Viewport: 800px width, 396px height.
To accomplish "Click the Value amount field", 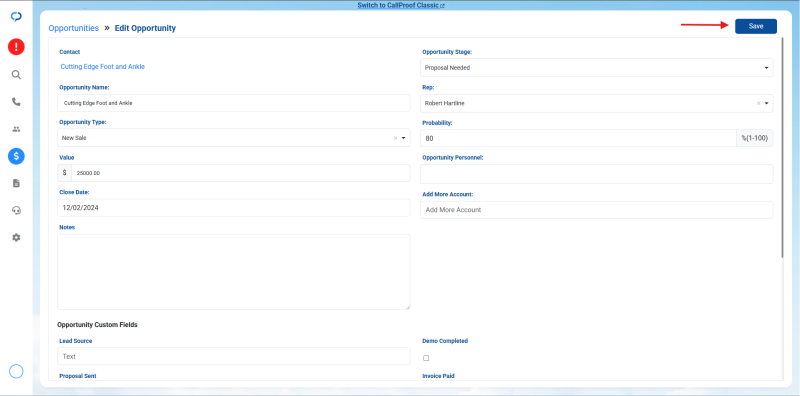I will pyautogui.click(x=240, y=173).
